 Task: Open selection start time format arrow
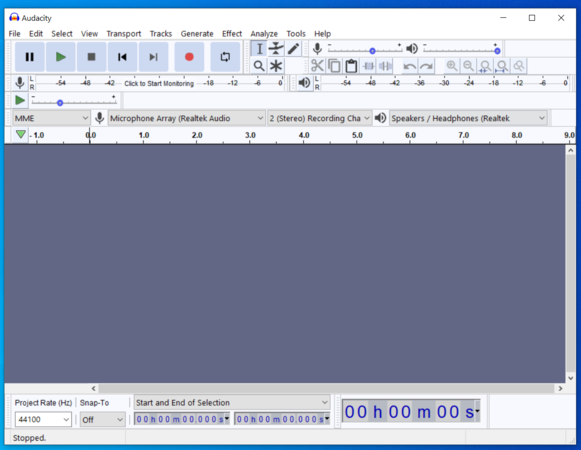tap(227, 419)
